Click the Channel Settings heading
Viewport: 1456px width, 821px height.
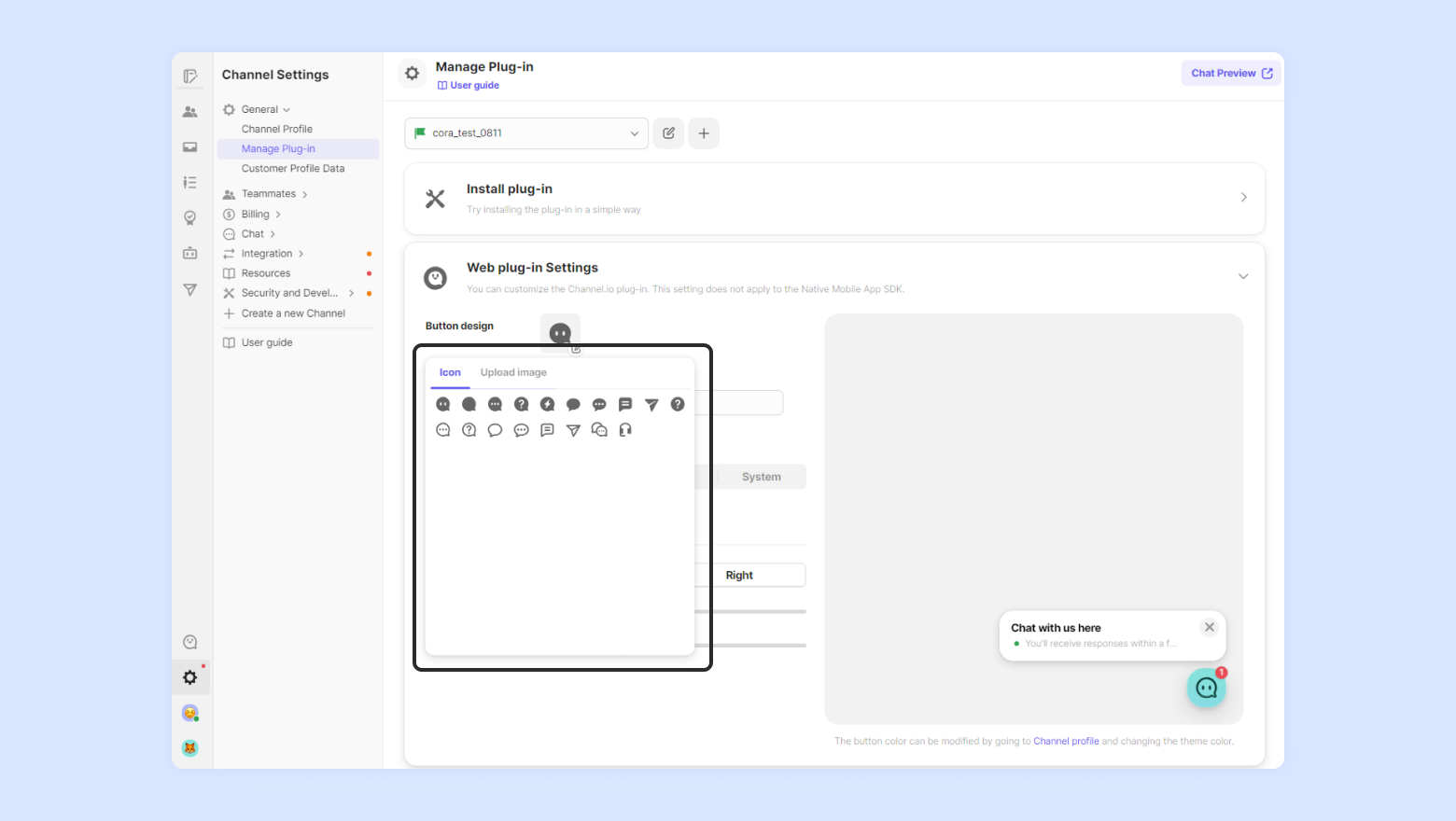pyautogui.click(x=275, y=75)
